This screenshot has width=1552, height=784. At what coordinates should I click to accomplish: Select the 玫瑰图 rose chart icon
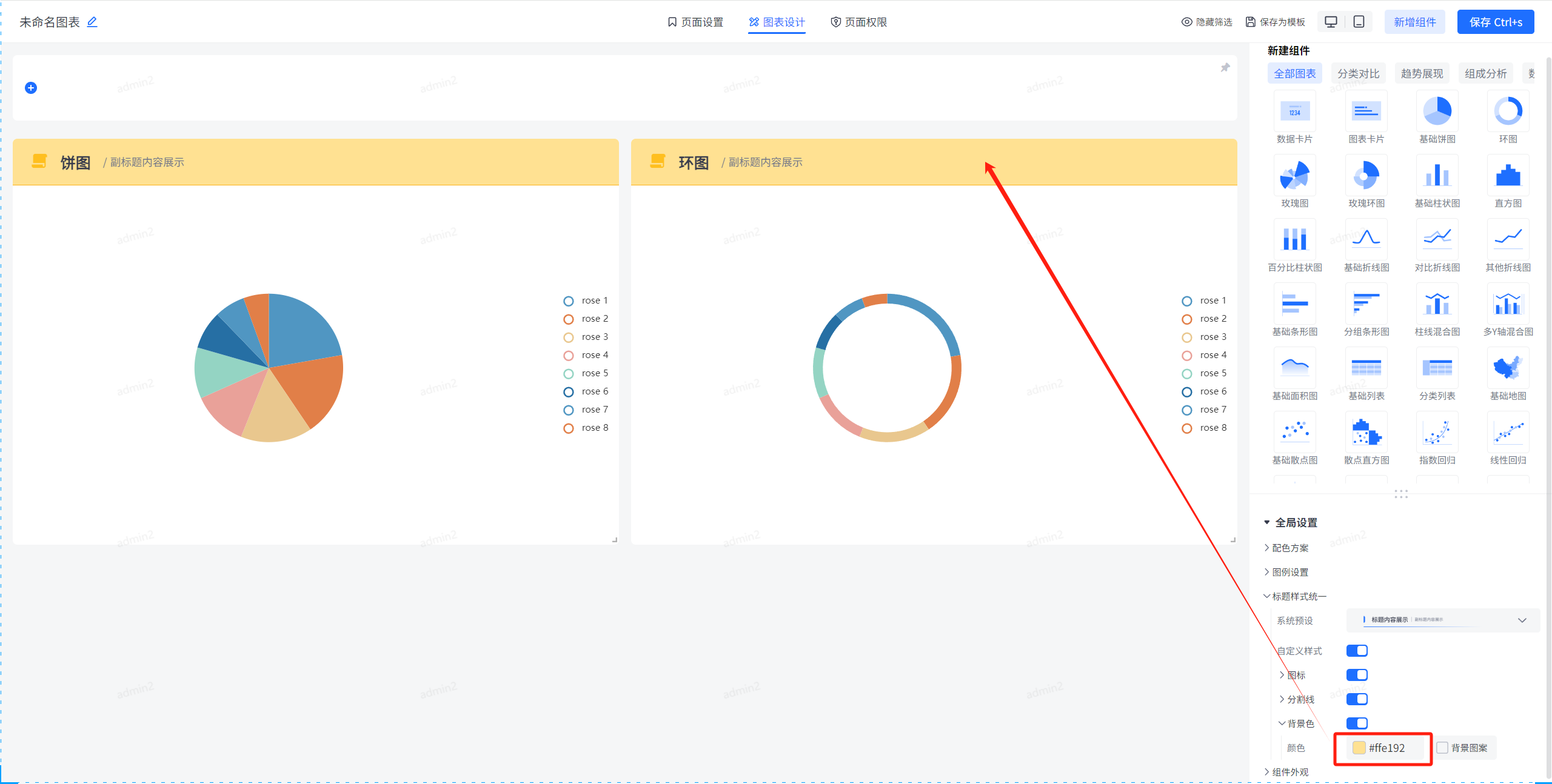point(1294,176)
